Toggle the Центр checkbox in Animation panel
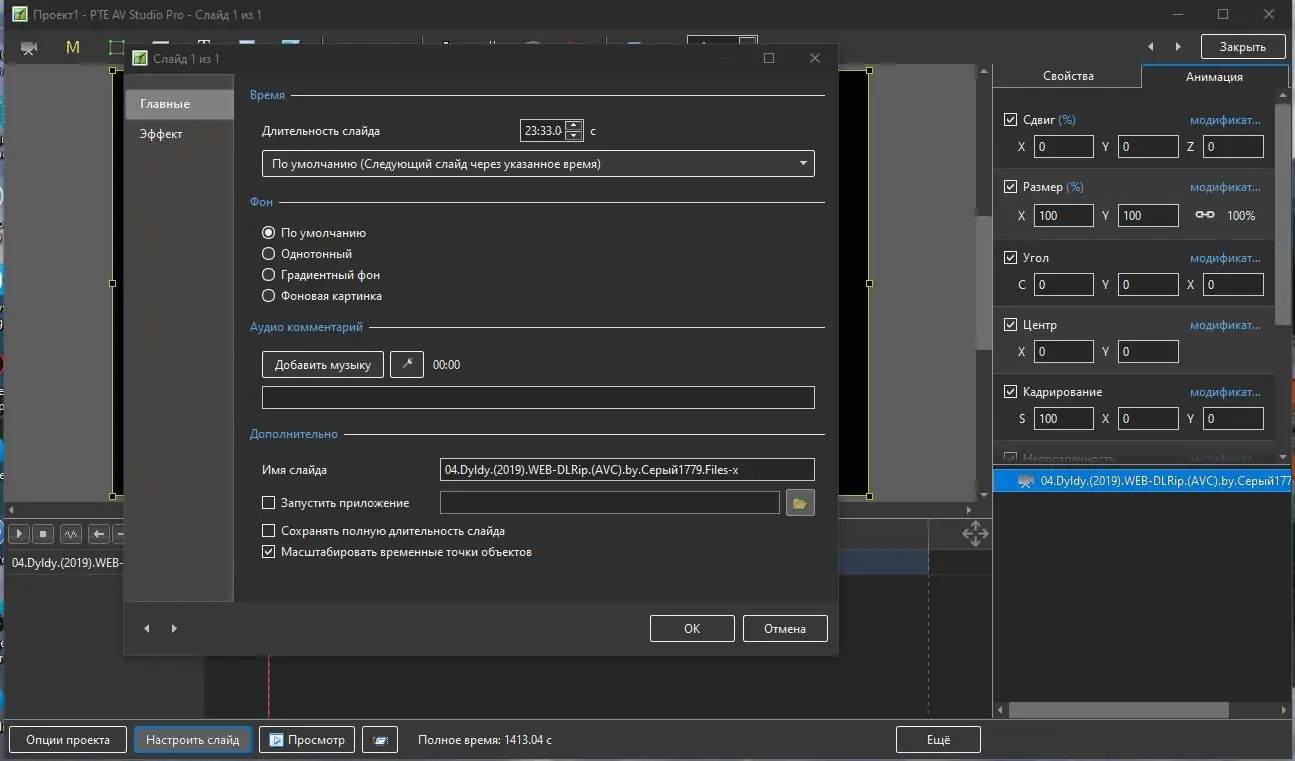Image resolution: width=1295 pixels, height=761 pixels. tap(1010, 324)
